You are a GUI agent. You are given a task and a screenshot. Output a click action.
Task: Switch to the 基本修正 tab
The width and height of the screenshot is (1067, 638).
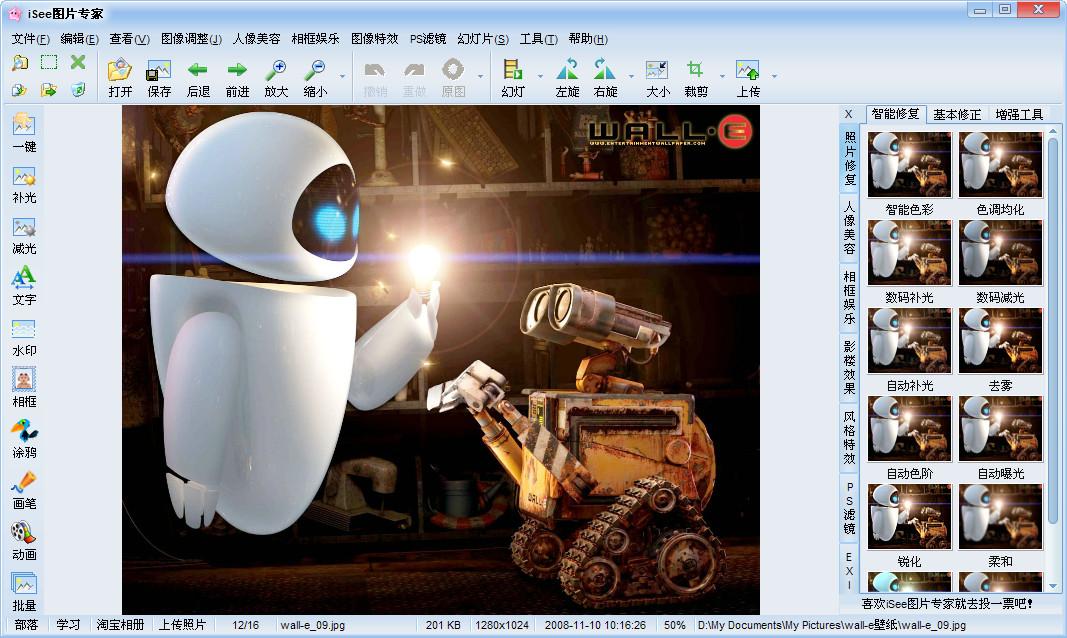(957, 114)
